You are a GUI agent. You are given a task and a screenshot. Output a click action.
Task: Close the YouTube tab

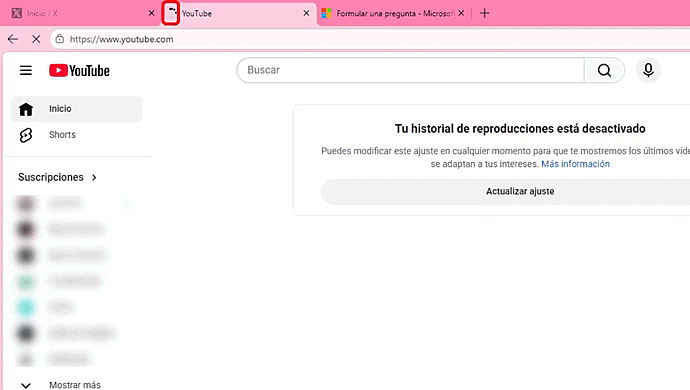coord(306,13)
